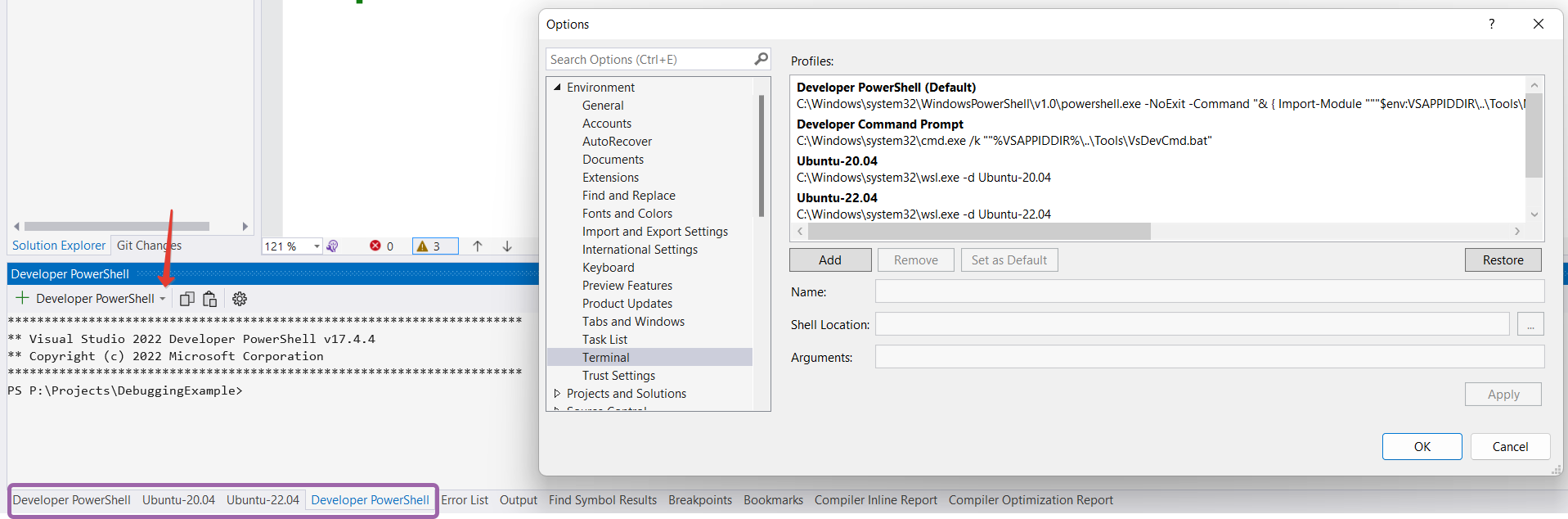1568x519 pixels.
Task: Open the 121 % zoom dropdown
Action: [317, 246]
